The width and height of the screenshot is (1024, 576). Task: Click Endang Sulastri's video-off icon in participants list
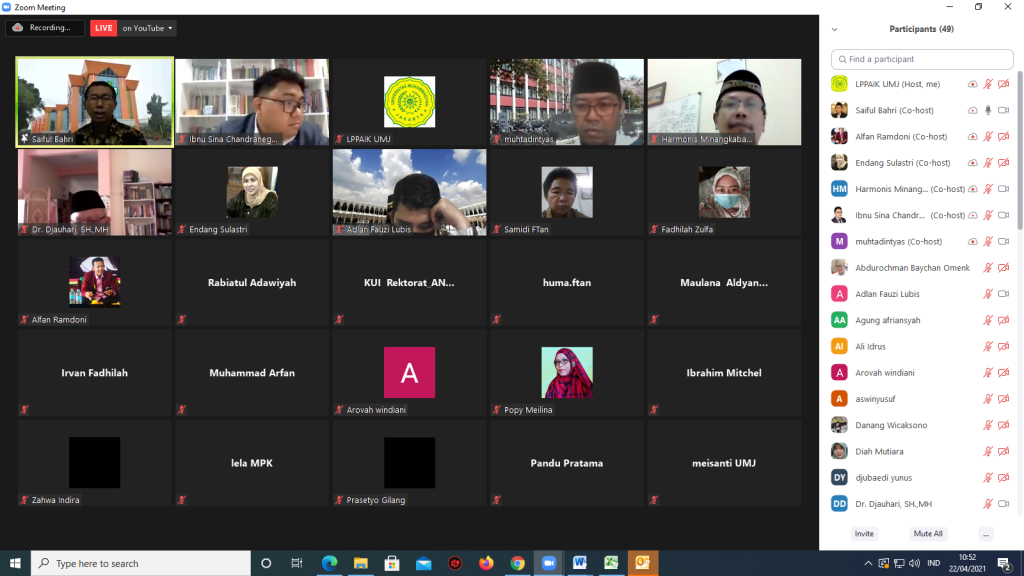pyautogui.click(x=1004, y=163)
